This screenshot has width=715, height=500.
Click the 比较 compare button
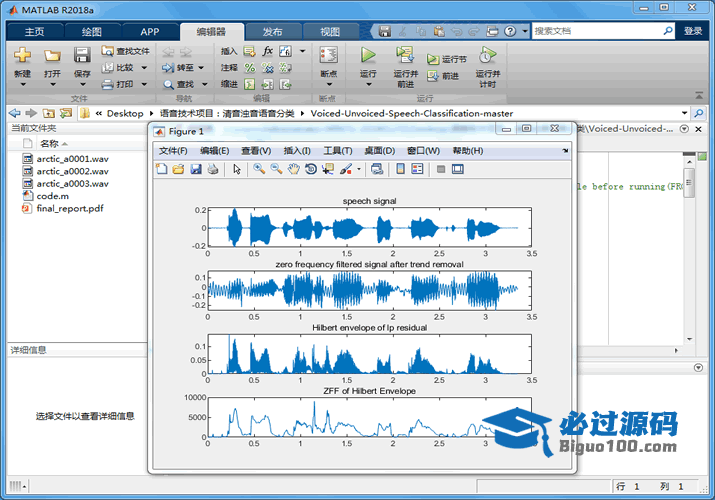coord(118,67)
